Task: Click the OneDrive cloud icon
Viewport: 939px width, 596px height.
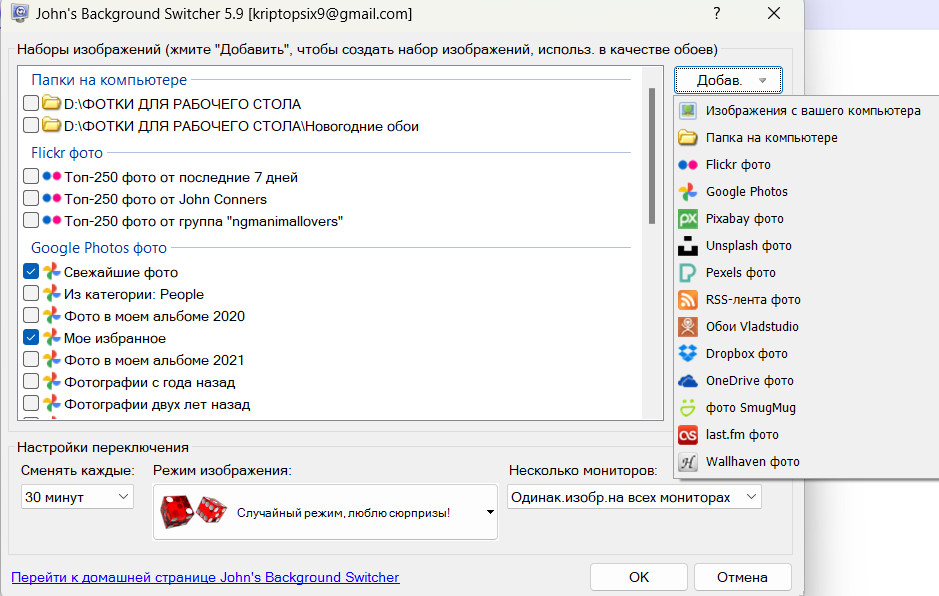Action: pyautogui.click(x=687, y=380)
